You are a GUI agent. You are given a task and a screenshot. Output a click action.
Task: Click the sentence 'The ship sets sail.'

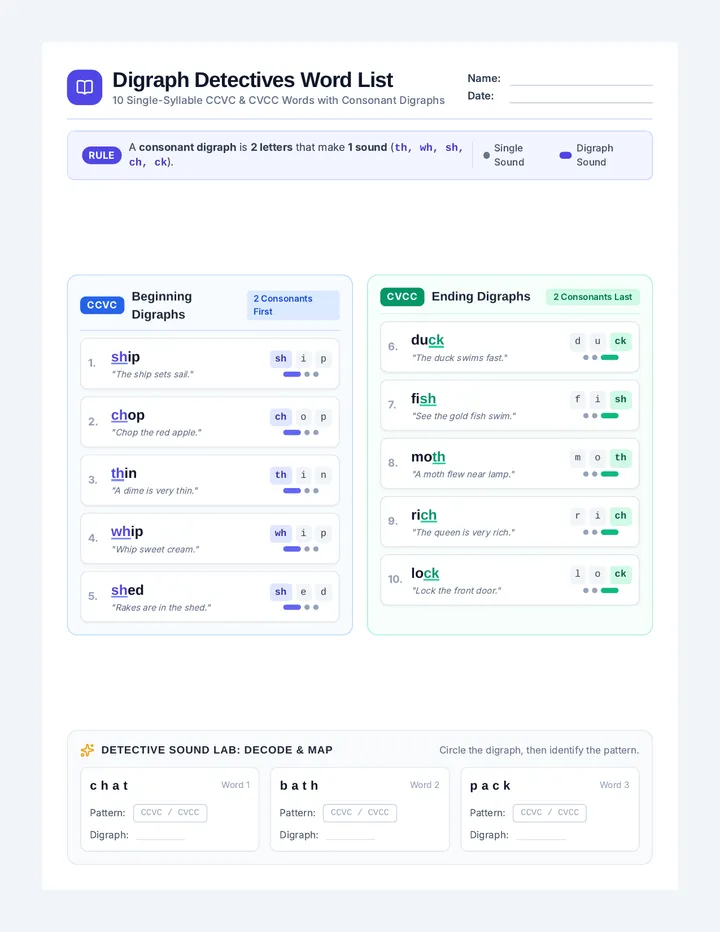click(x=152, y=374)
